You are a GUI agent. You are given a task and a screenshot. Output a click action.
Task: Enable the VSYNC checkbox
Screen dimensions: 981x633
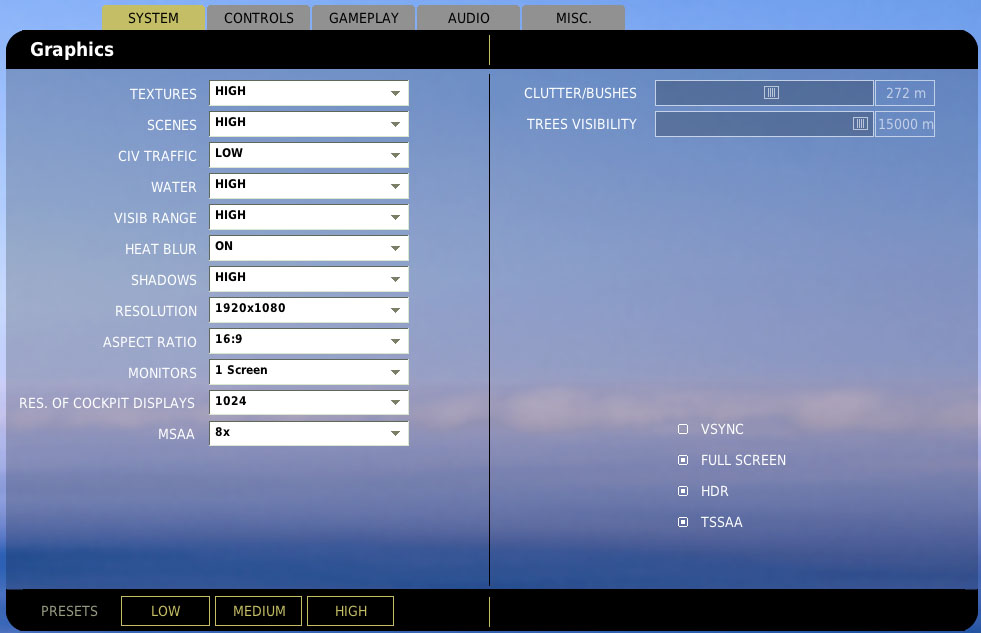point(683,429)
